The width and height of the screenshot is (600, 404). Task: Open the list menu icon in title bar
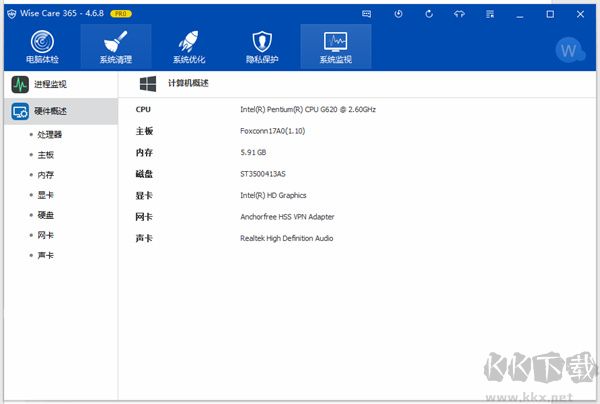click(490, 14)
